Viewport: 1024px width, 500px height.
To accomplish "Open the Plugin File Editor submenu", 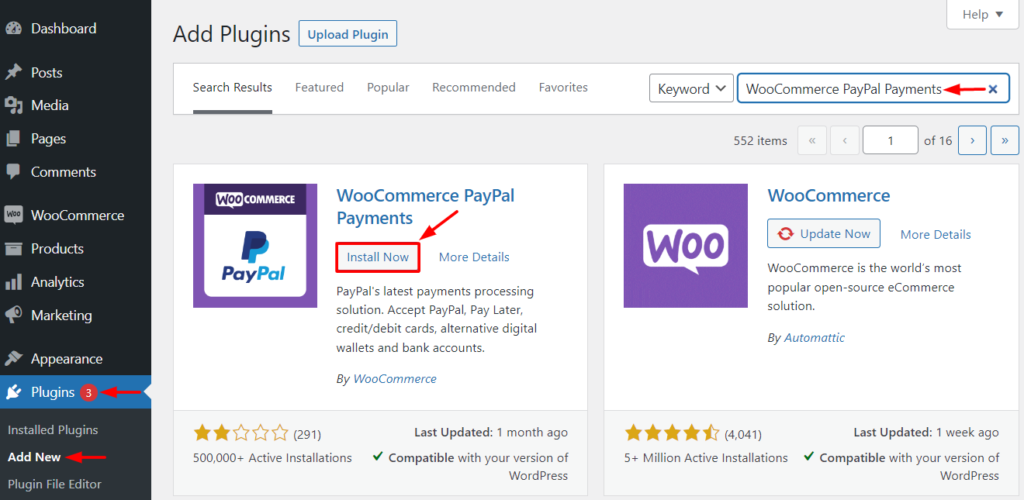I will tap(54, 484).
